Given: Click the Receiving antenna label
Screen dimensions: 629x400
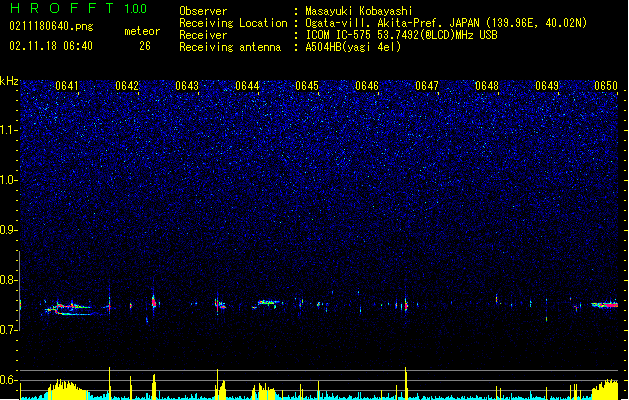Looking at the screenshot, I should click(x=230, y=47).
